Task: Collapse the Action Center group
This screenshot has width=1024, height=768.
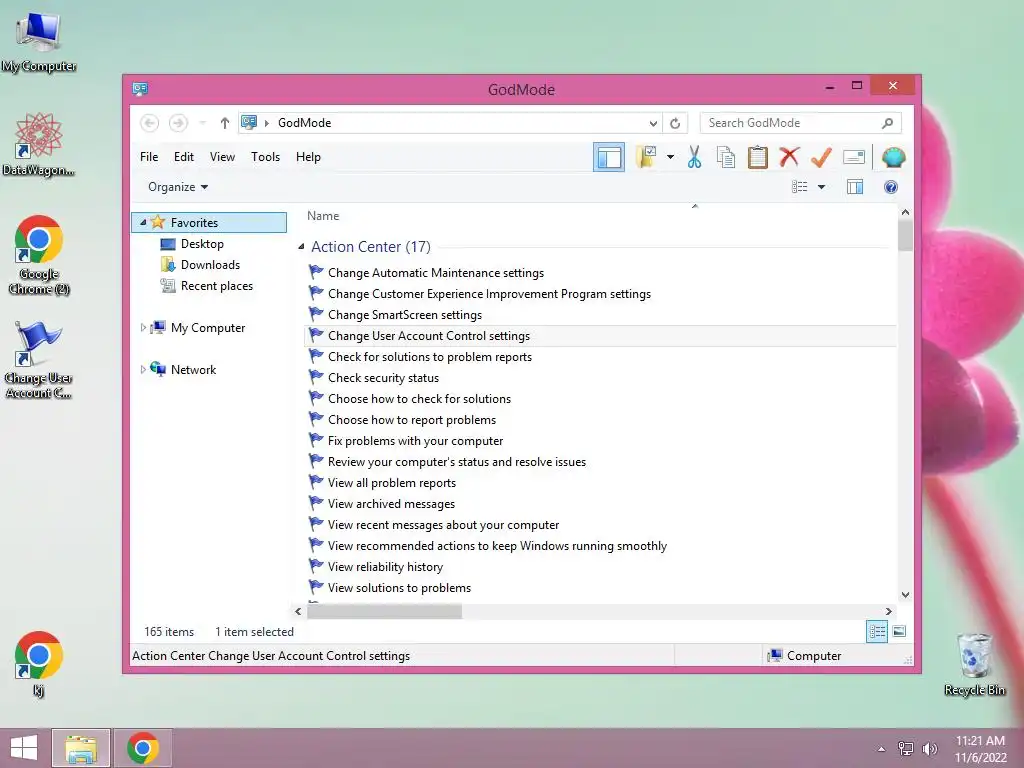Action: coord(301,247)
